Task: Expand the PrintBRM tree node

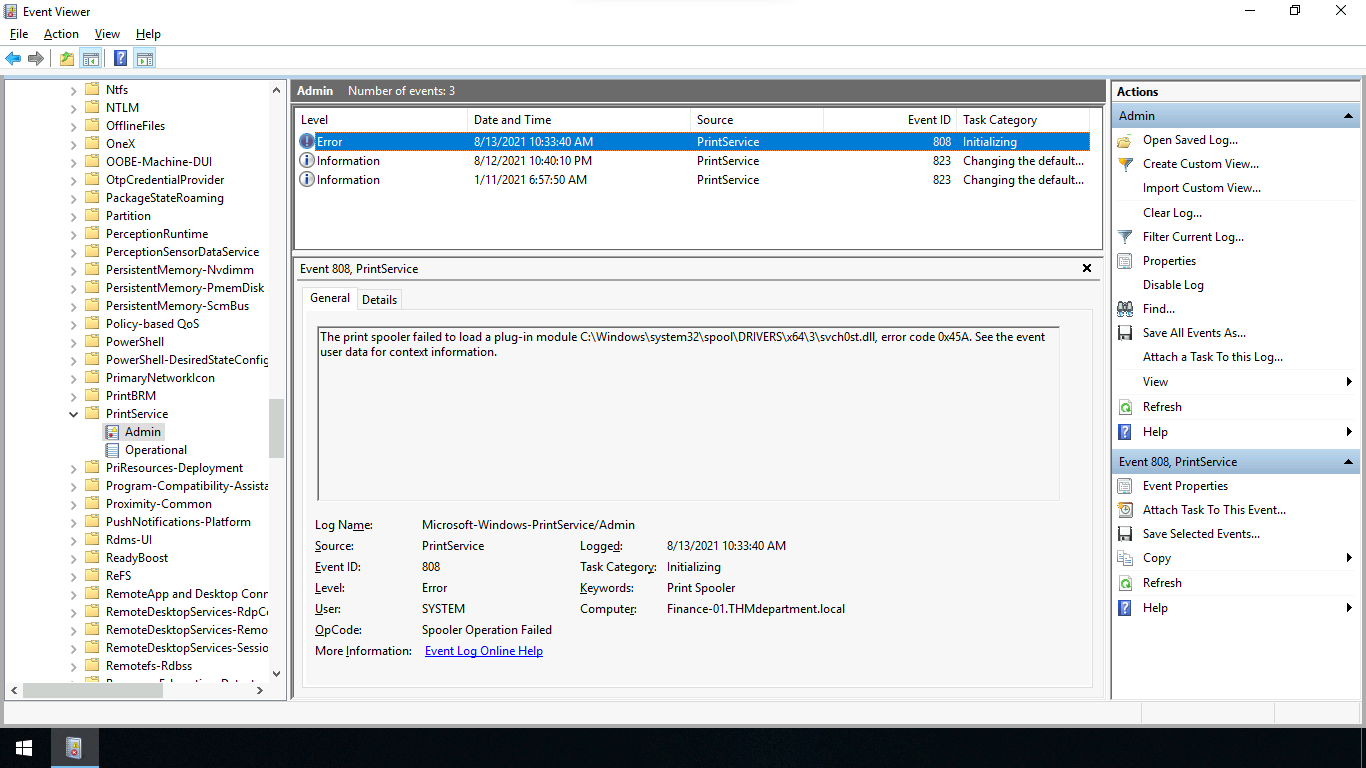Action: pyautogui.click(x=73, y=396)
